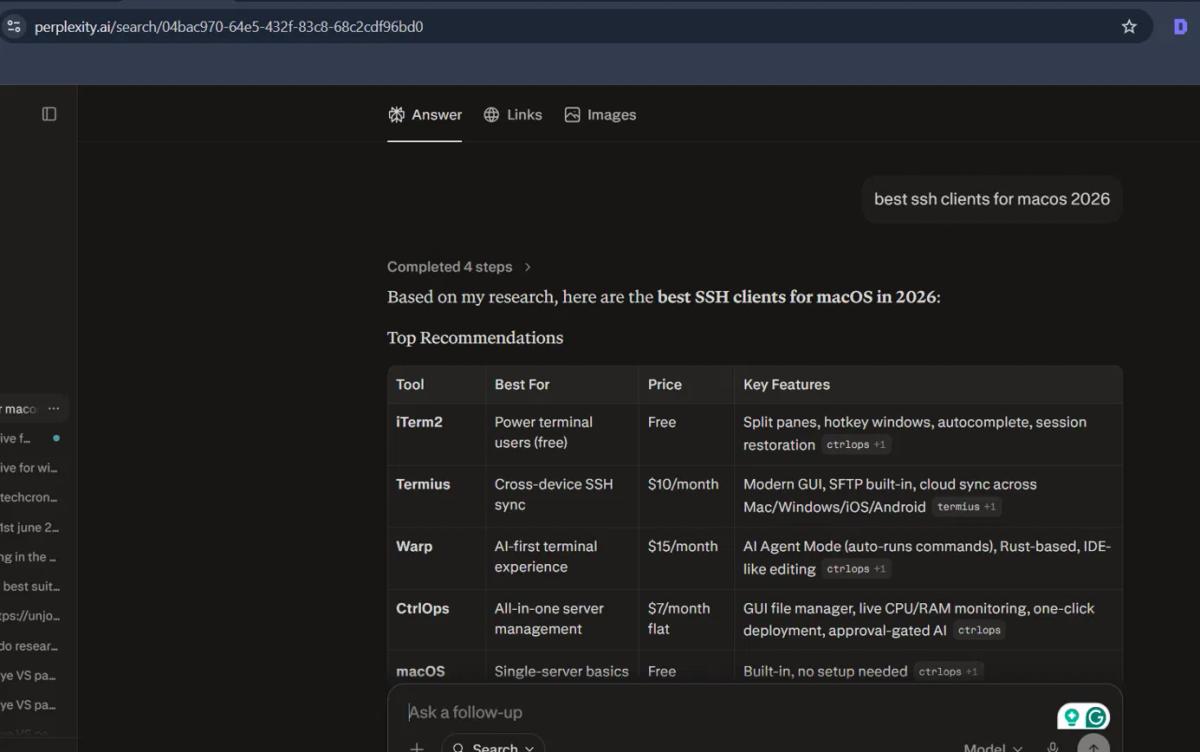Click the 'Best For' column header
1200x752 pixels.
pyautogui.click(x=522, y=384)
